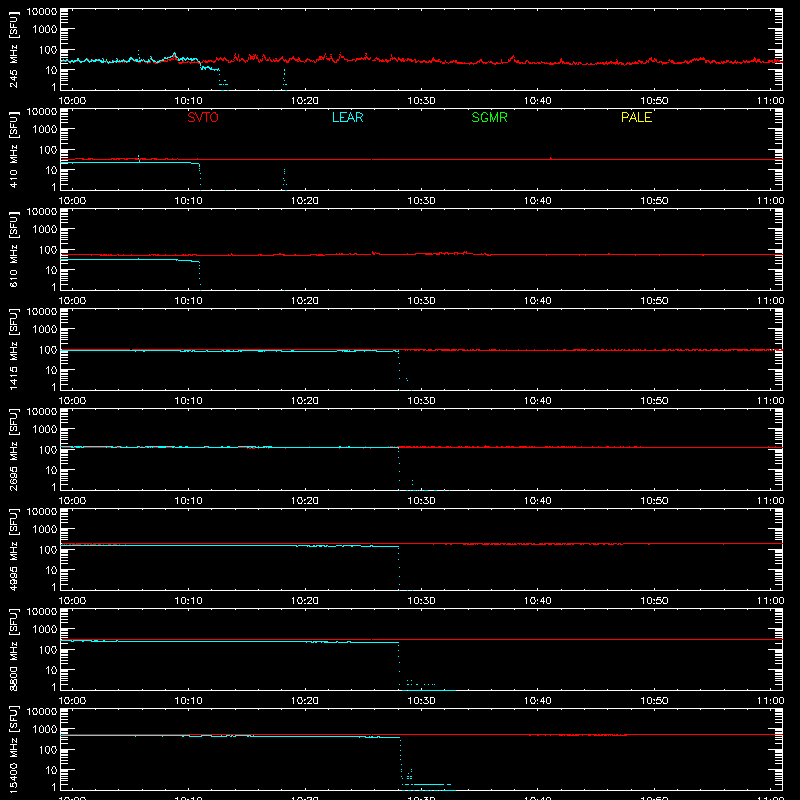The width and height of the screenshot is (800, 800).
Task: Click the yellow PALE legend label
Action: [636, 117]
